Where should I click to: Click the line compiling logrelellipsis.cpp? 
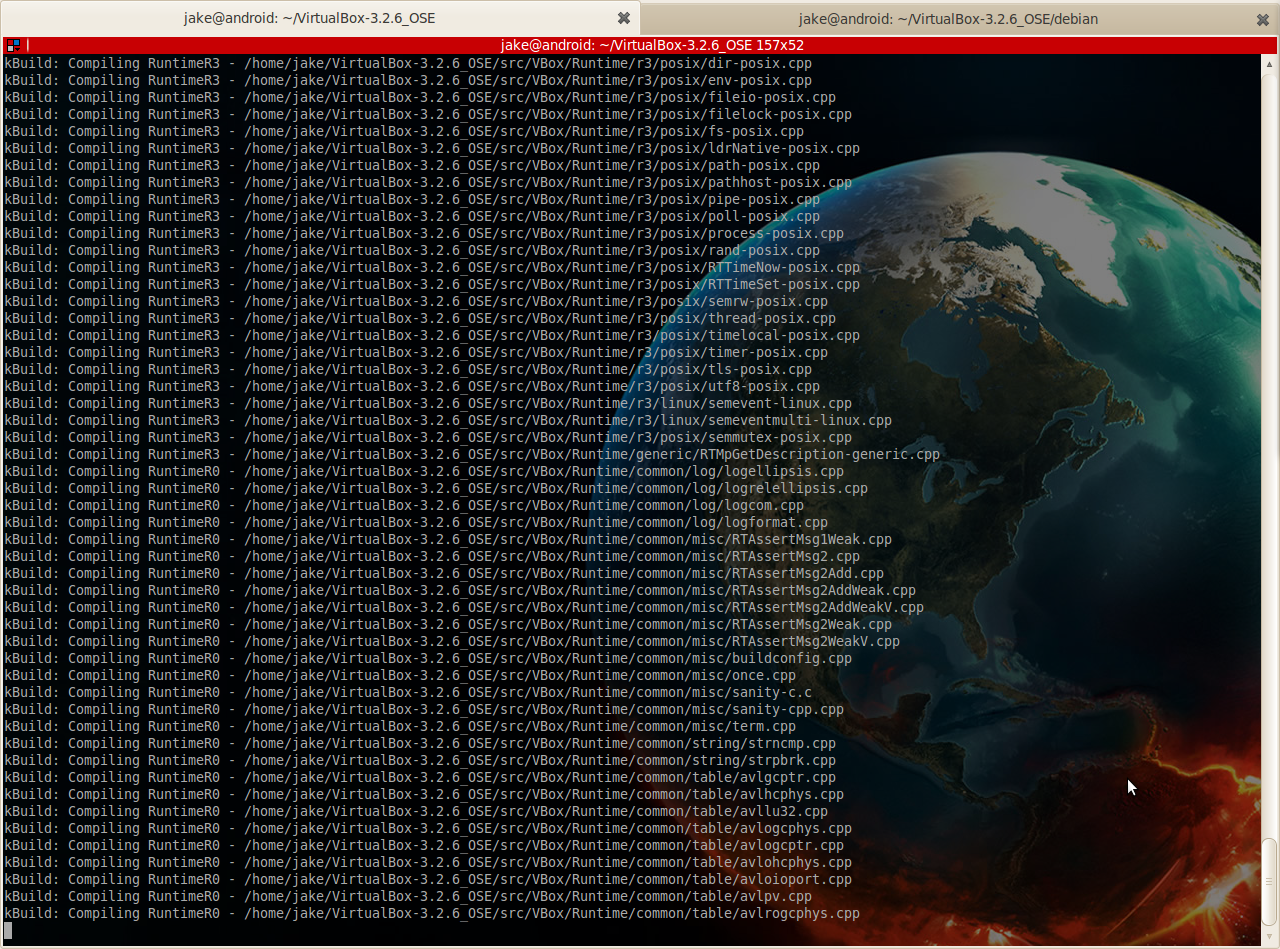436,488
